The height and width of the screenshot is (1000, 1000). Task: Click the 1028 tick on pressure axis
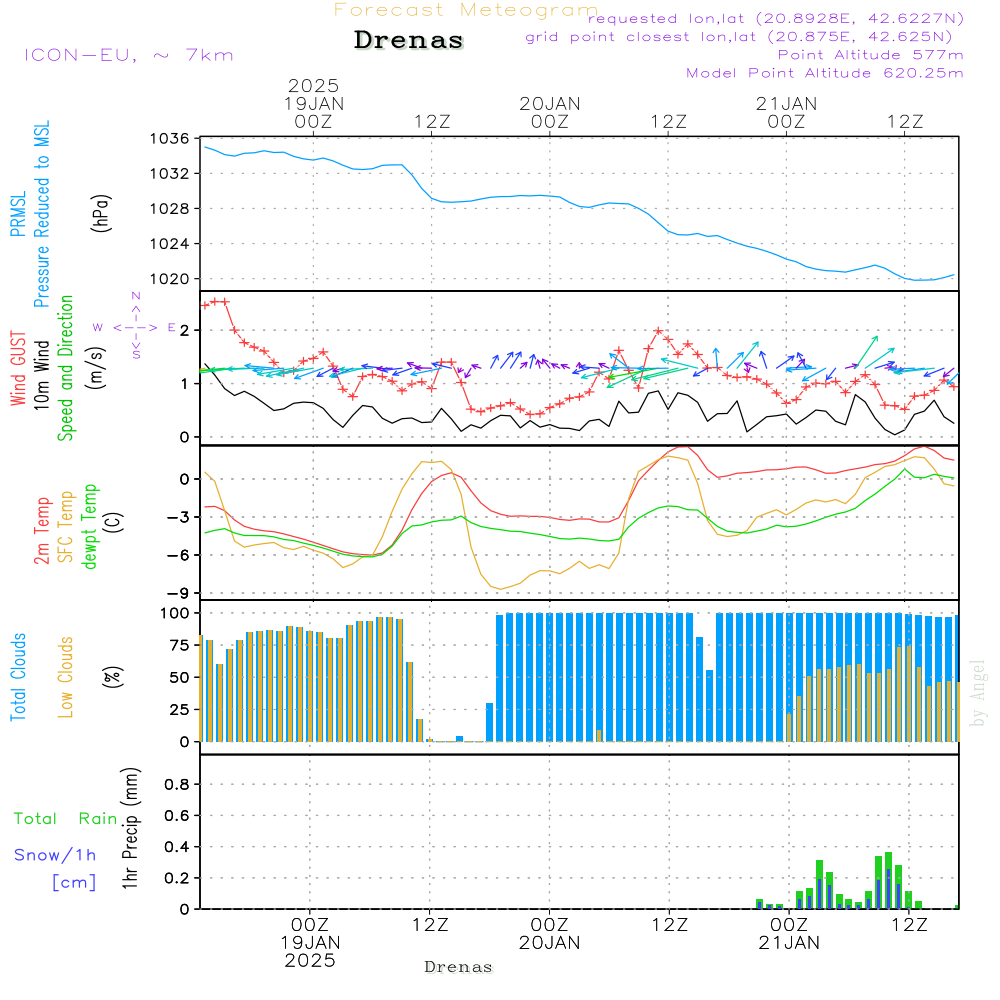170,209
